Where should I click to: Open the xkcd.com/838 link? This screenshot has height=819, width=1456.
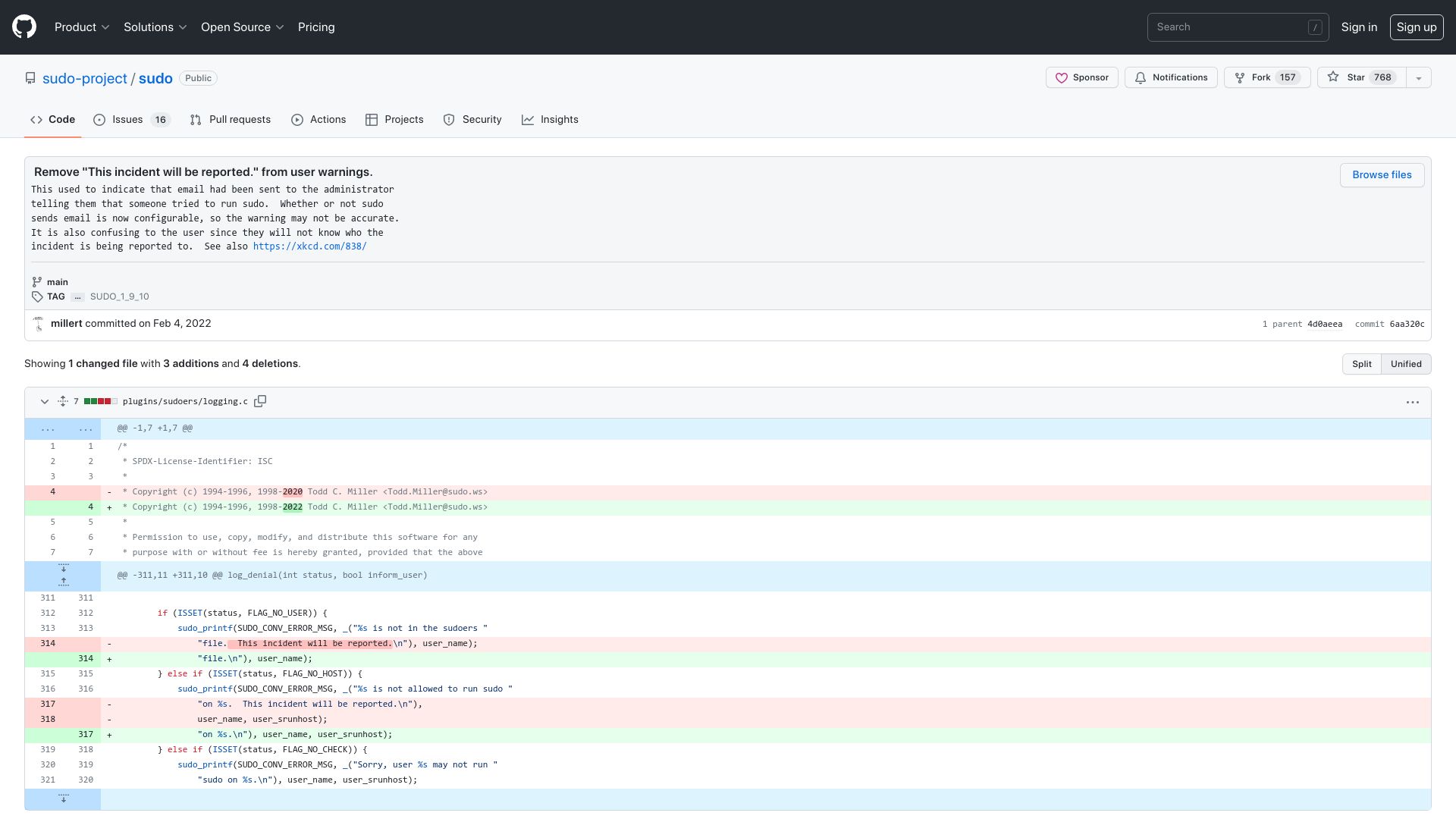pyautogui.click(x=309, y=246)
